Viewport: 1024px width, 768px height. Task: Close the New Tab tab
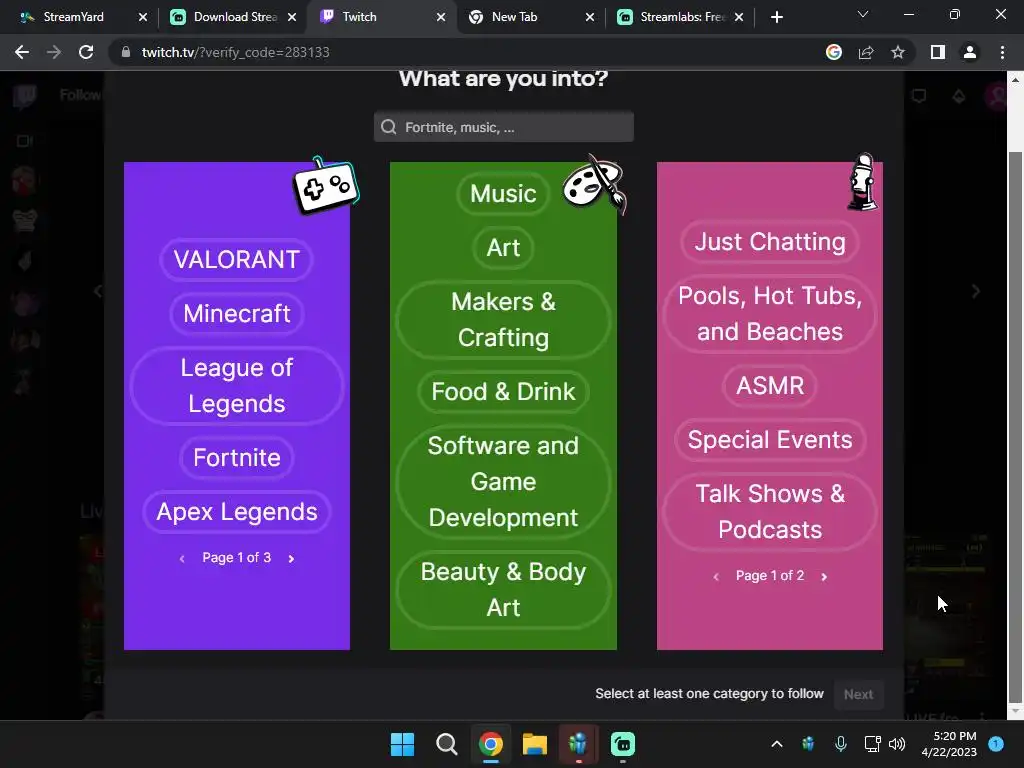click(x=590, y=17)
